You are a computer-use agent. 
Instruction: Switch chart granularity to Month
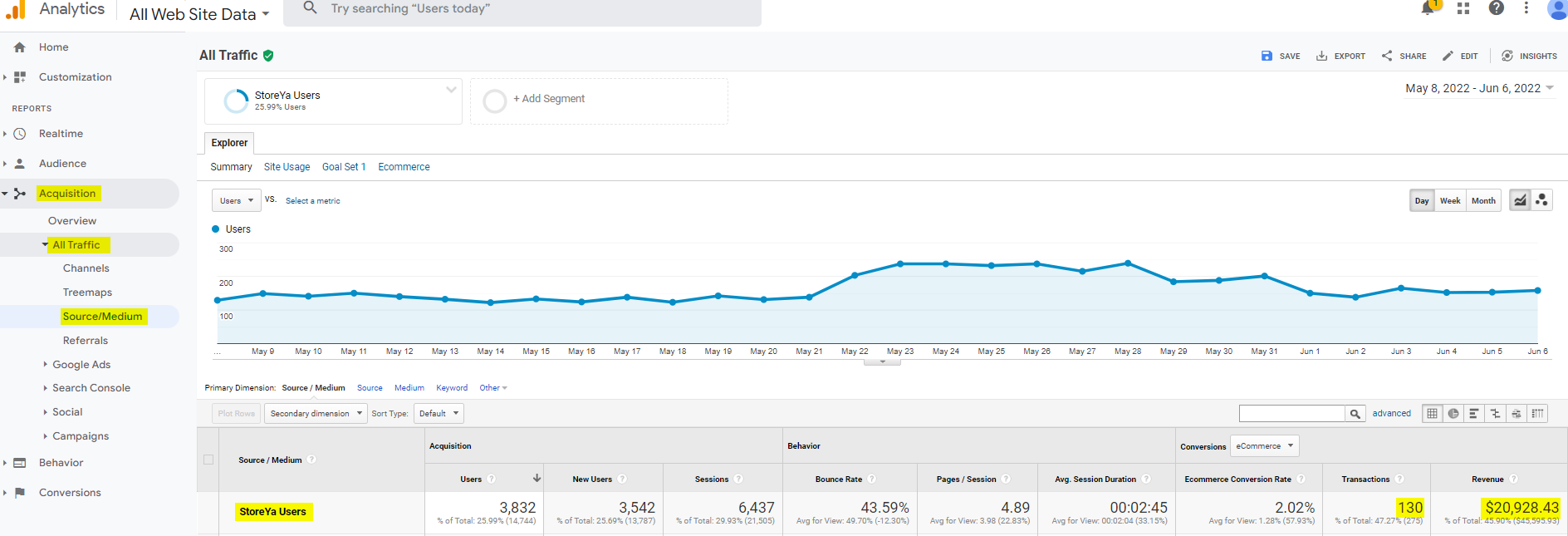[x=1483, y=200]
